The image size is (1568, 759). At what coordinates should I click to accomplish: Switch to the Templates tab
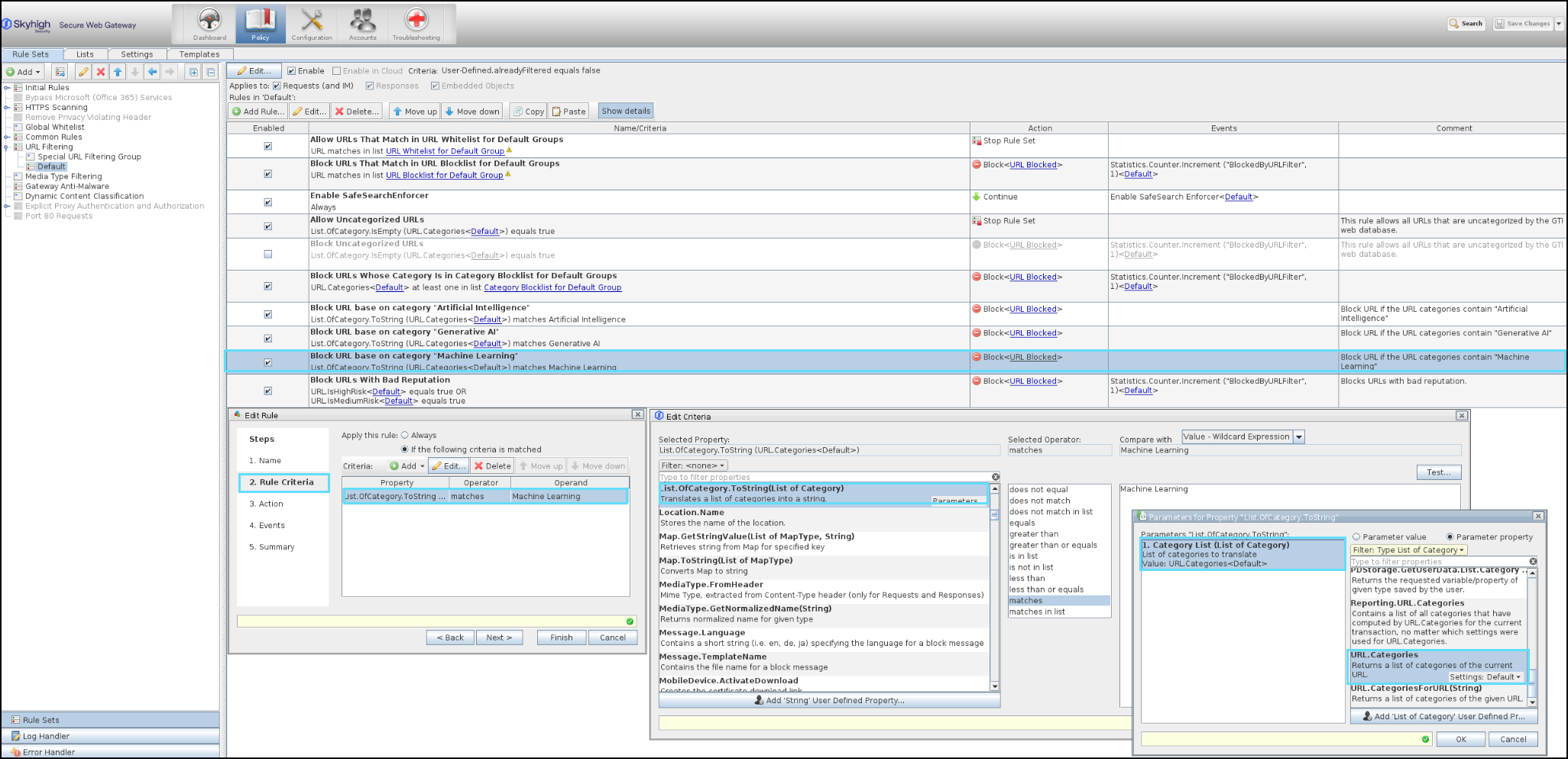coord(199,54)
